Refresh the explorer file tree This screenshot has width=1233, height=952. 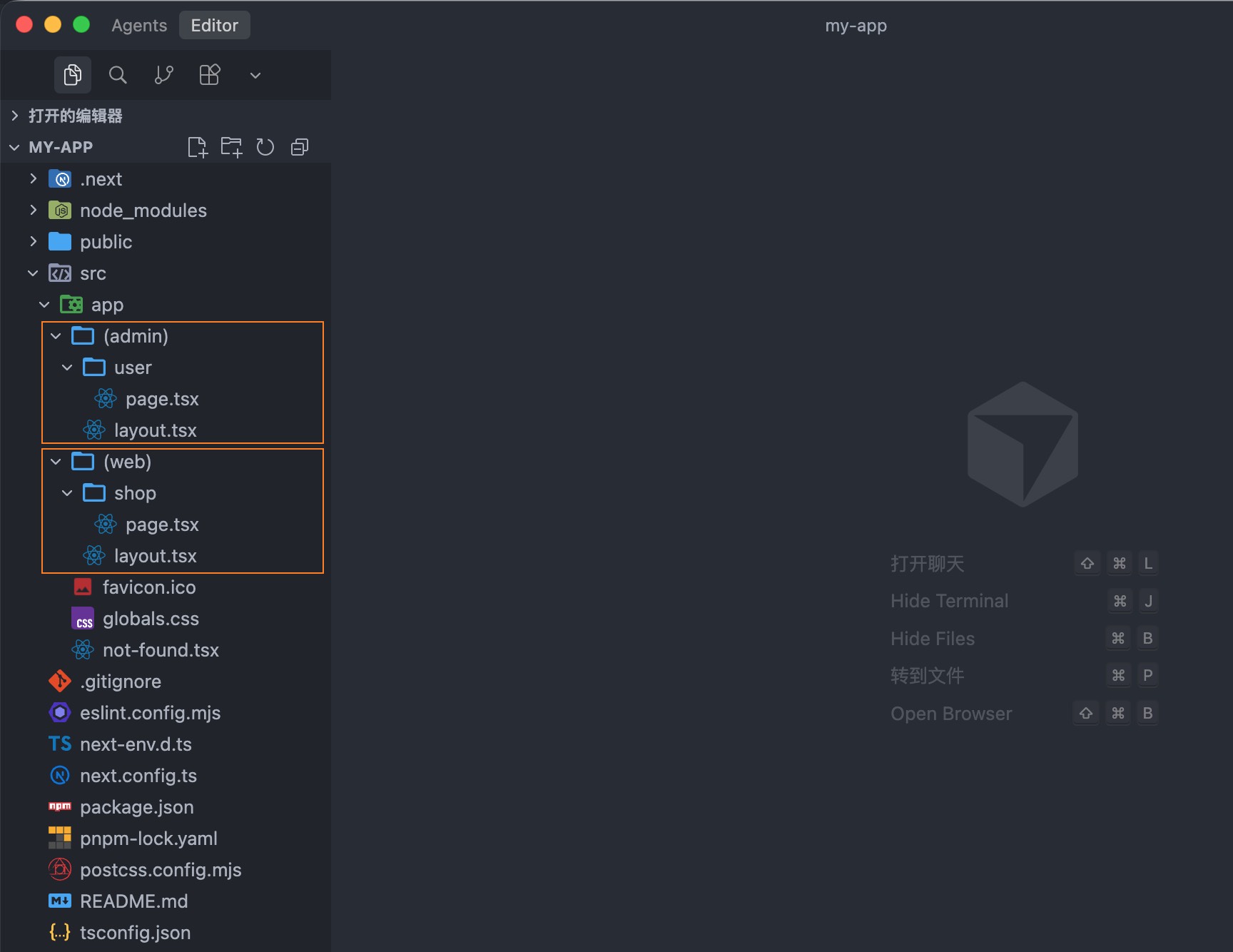point(265,147)
